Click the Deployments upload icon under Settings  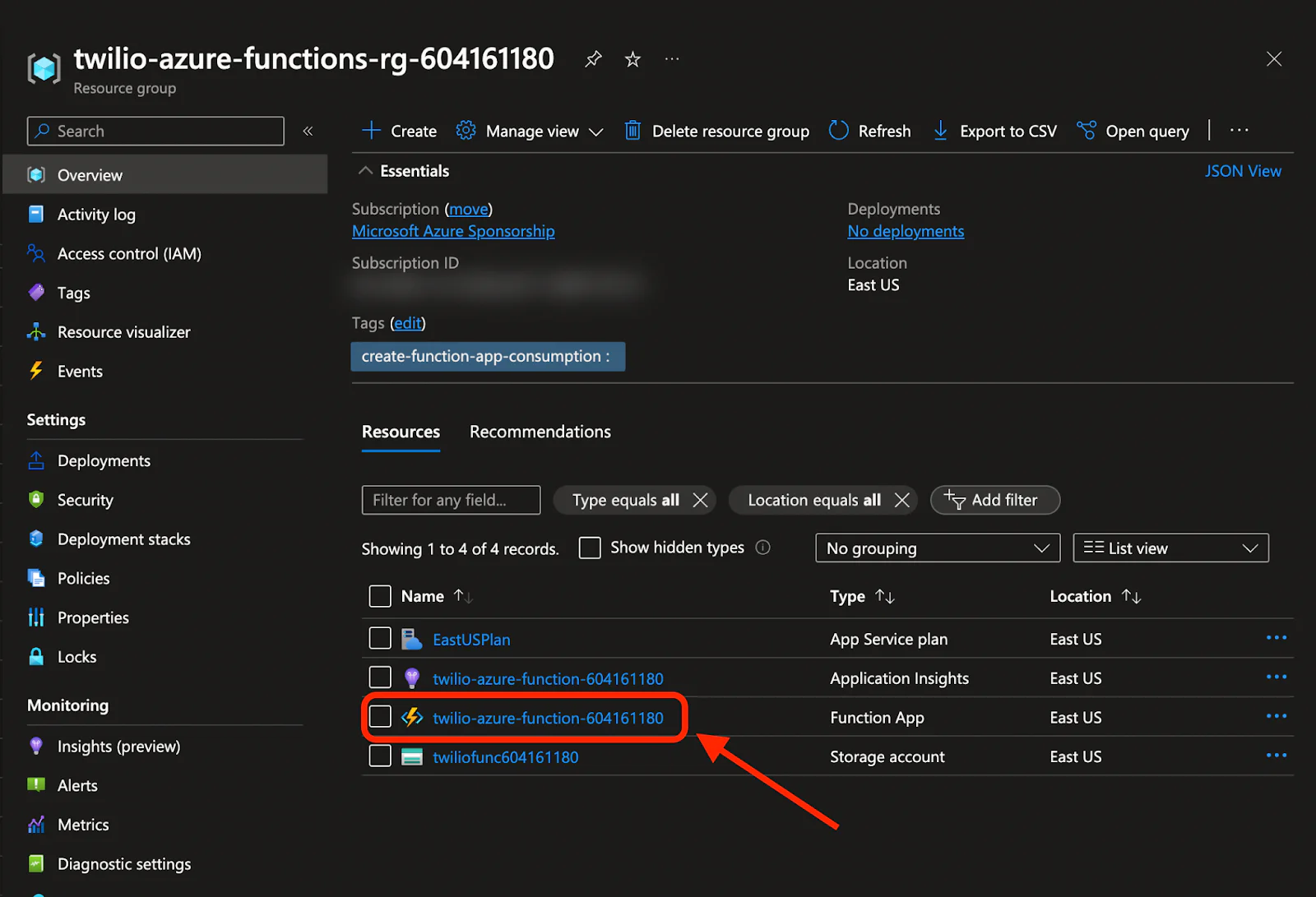pos(36,460)
